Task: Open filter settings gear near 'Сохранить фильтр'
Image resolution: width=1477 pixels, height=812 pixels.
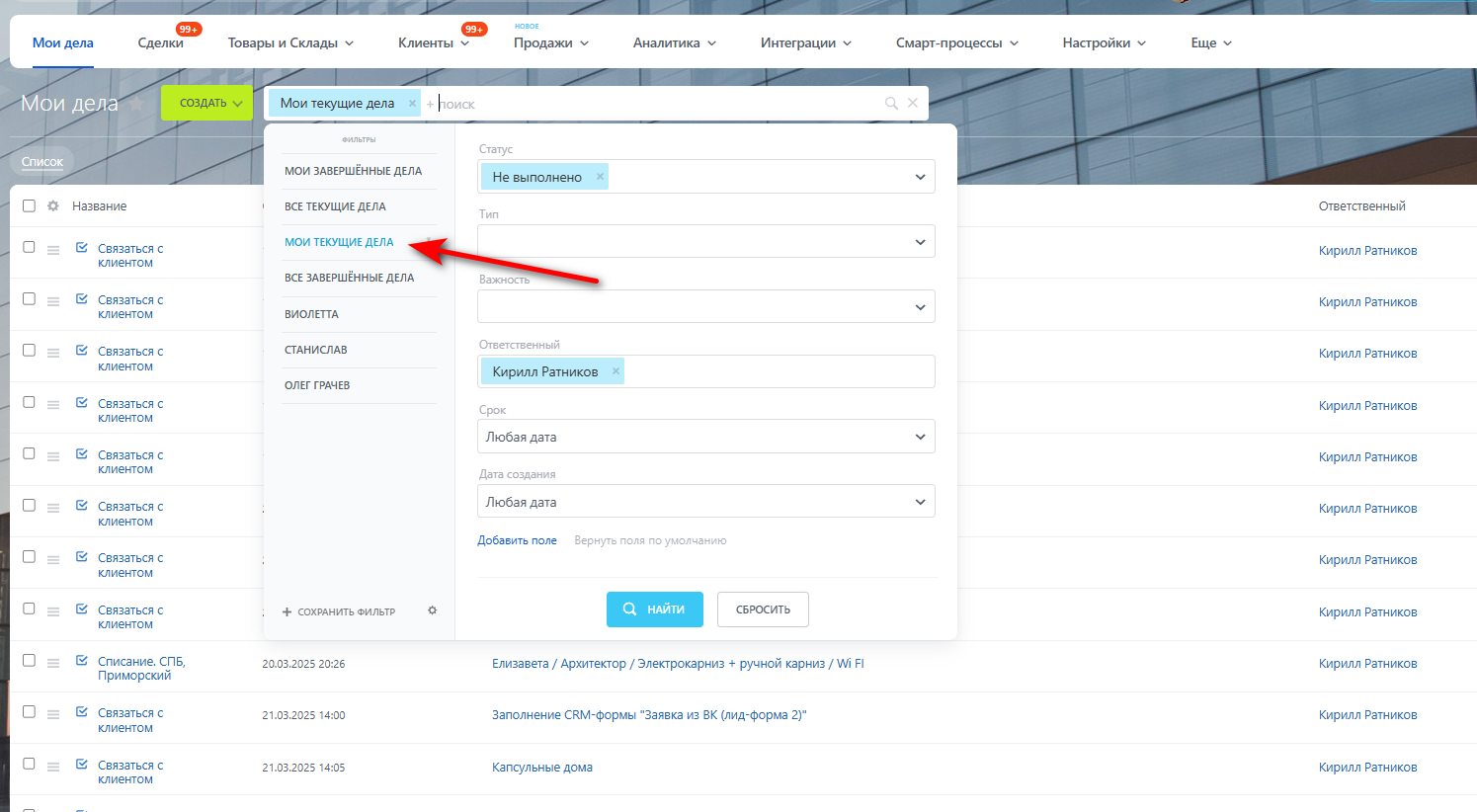Action: (432, 610)
